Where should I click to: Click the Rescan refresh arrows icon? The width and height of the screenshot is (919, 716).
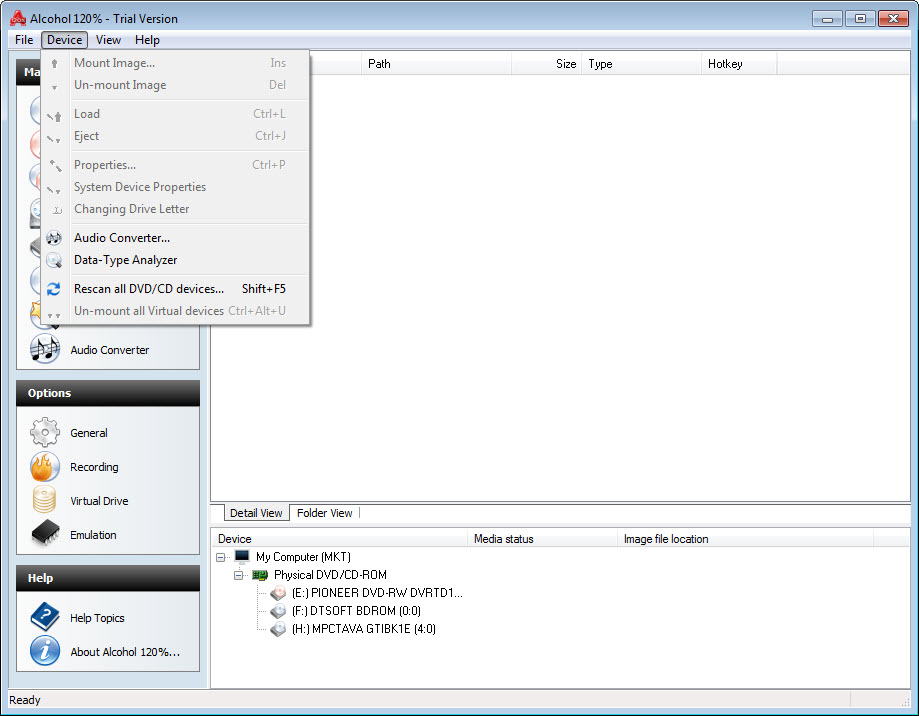(x=54, y=289)
